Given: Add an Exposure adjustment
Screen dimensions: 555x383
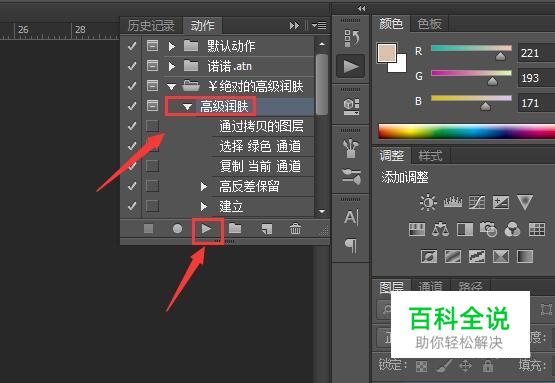Looking at the screenshot, I should click(x=501, y=202).
